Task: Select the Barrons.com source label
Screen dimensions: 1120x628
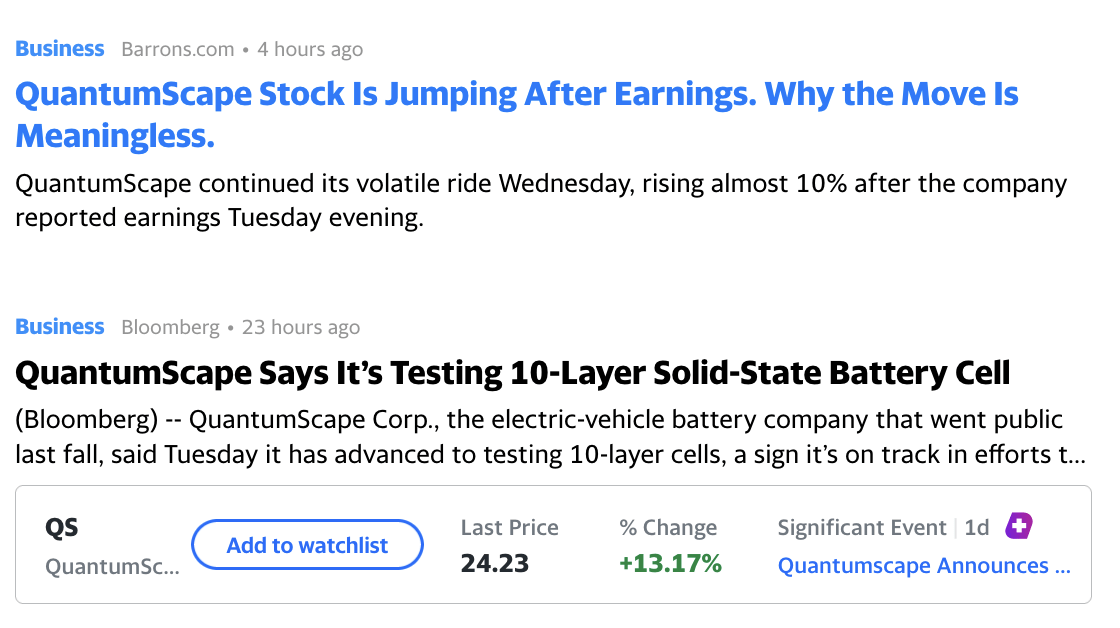Action: pos(177,49)
